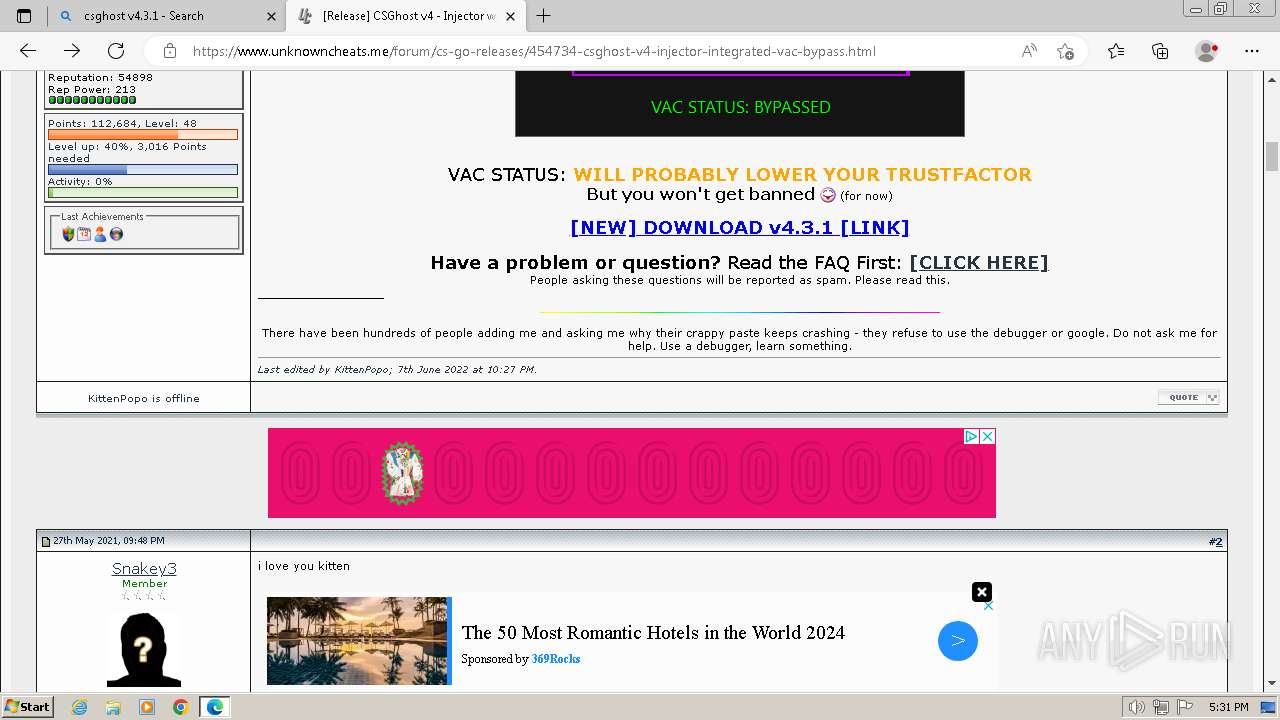
Task: Click the pink banner advertisement
Action: point(632,473)
